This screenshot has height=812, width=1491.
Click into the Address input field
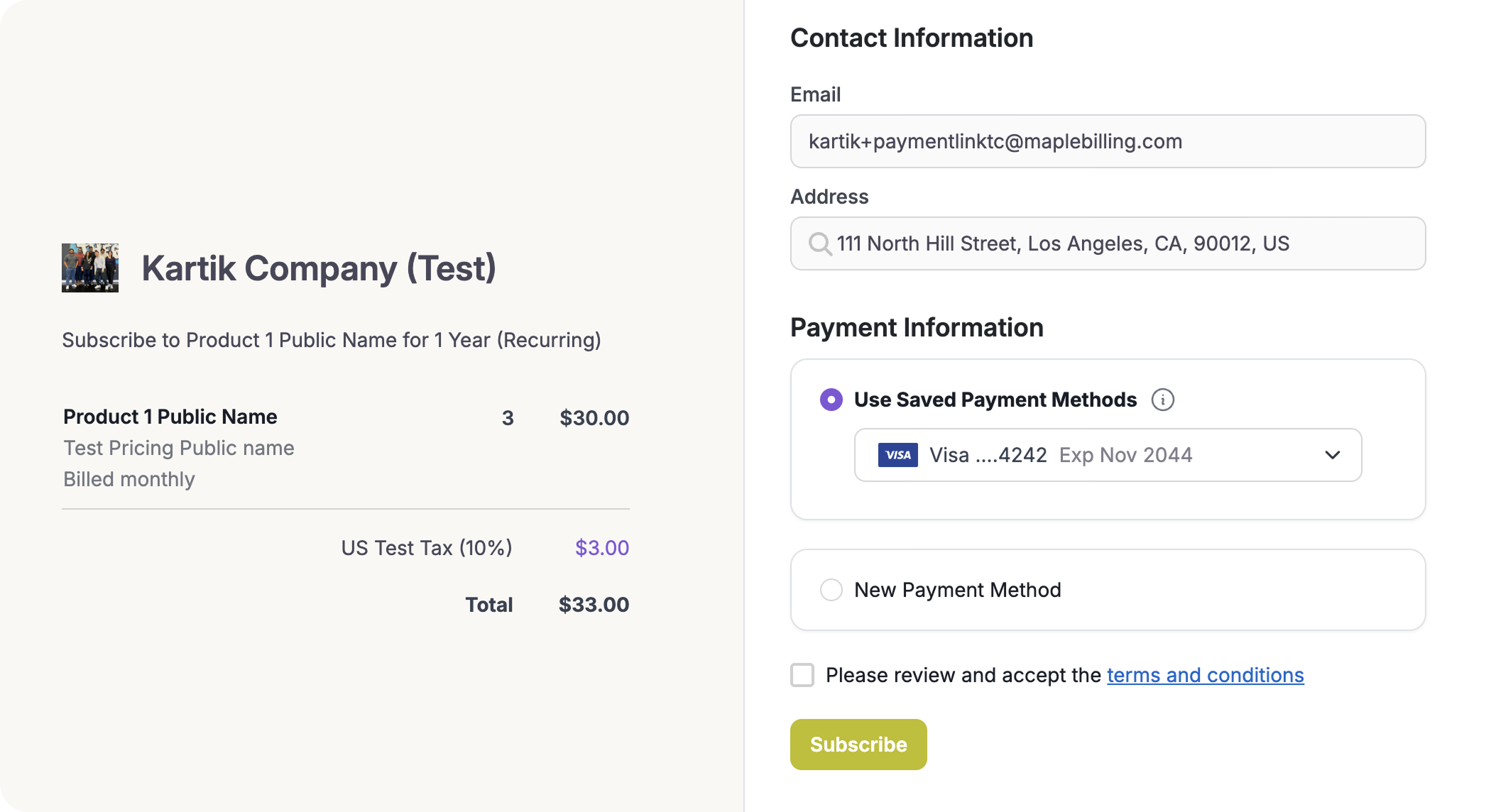click(1129, 243)
